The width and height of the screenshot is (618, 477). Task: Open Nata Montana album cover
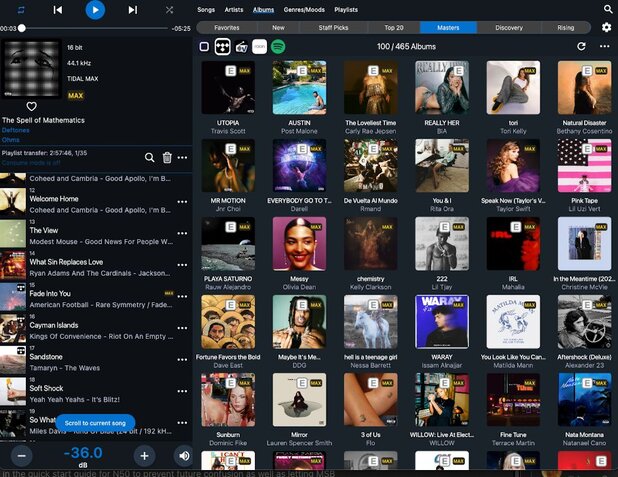click(x=584, y=400)
